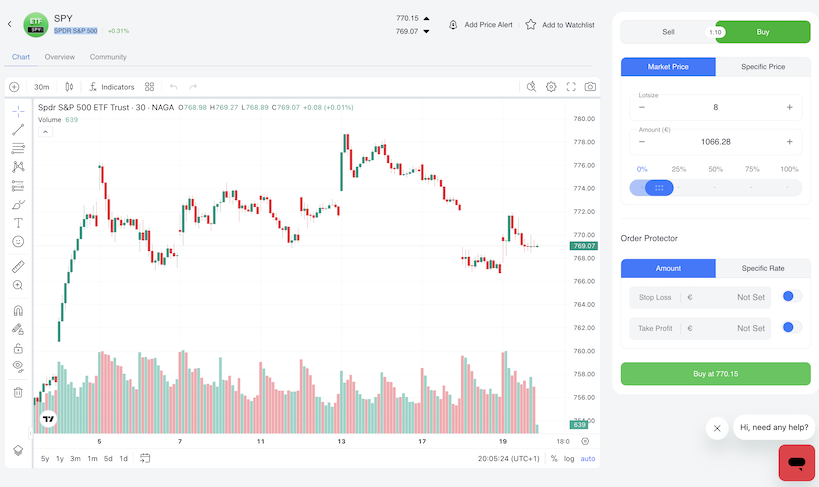Toggle stay in drawing mode pencil-lock icon
819x487 pixels.
click(18, 329)
